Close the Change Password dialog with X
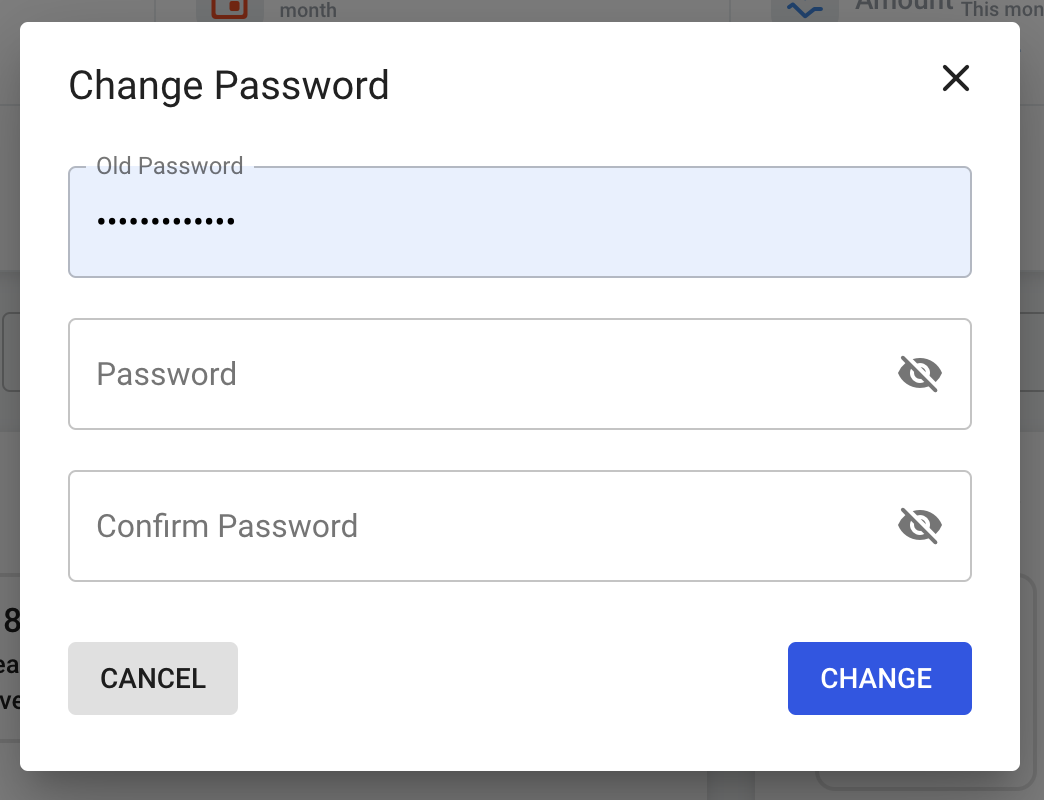The height and width of the screenshot is (800, 1044). point(956,78)
